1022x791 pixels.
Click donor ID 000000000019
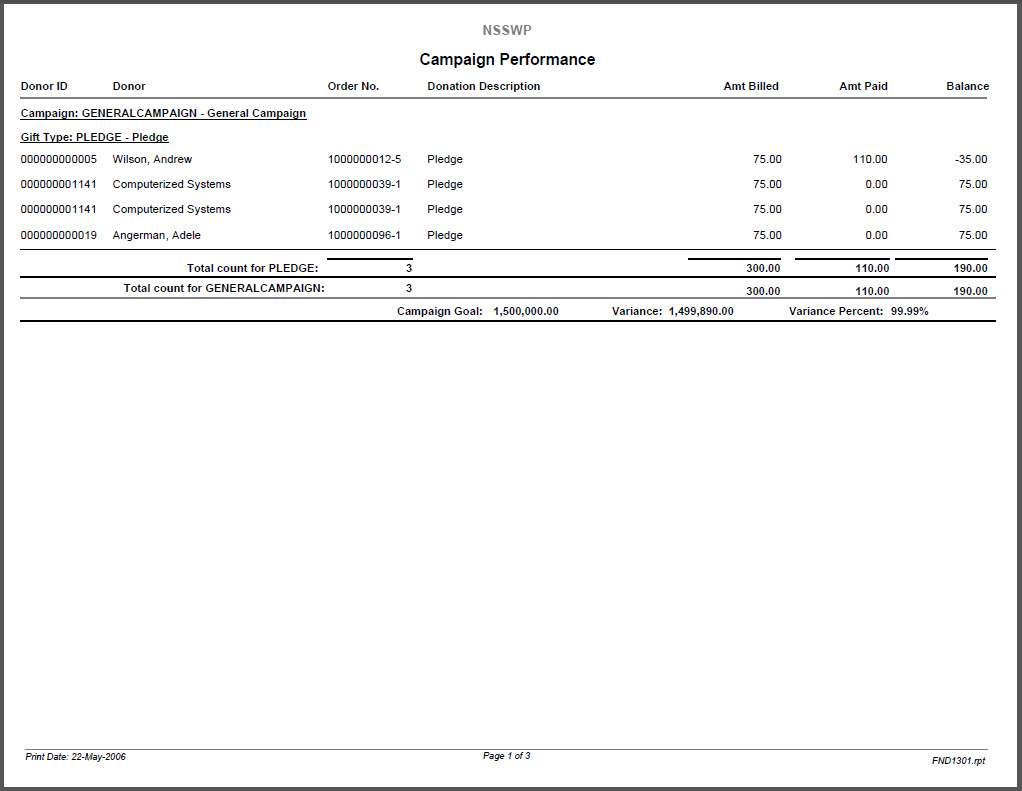59,235
